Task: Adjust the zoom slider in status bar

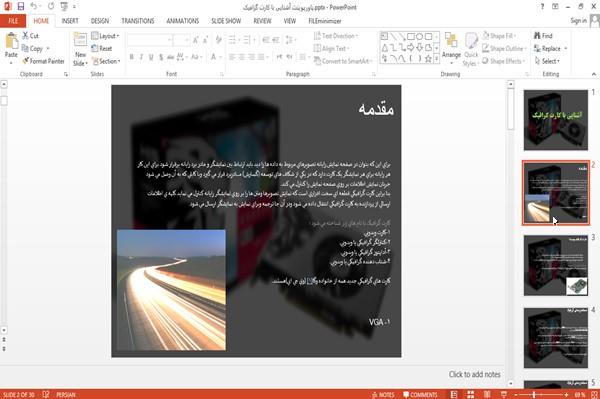Action: click(x=534, y=394)
